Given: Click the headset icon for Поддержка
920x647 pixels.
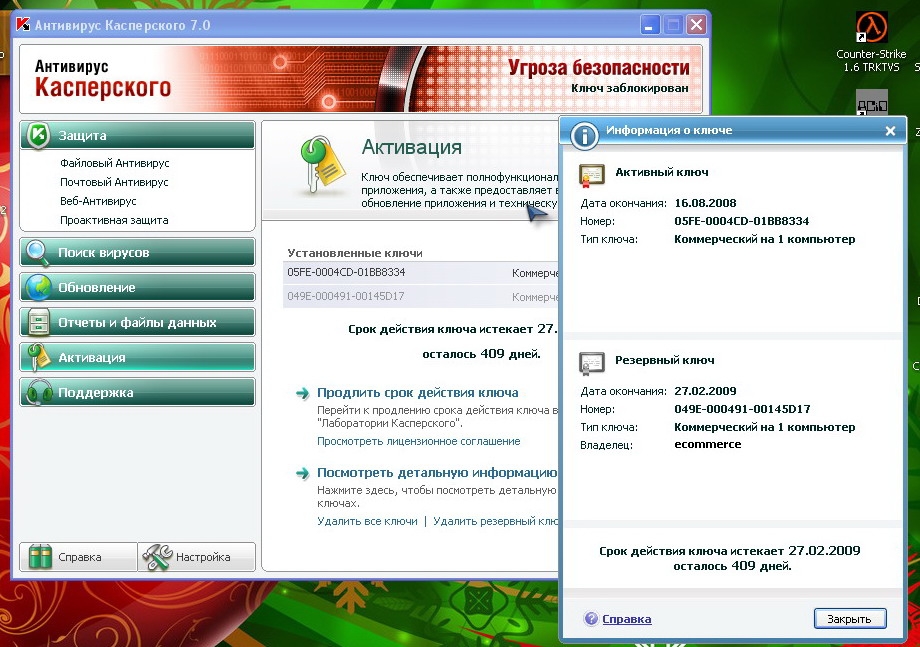Looking at the screenshot, I should (38, 393).
